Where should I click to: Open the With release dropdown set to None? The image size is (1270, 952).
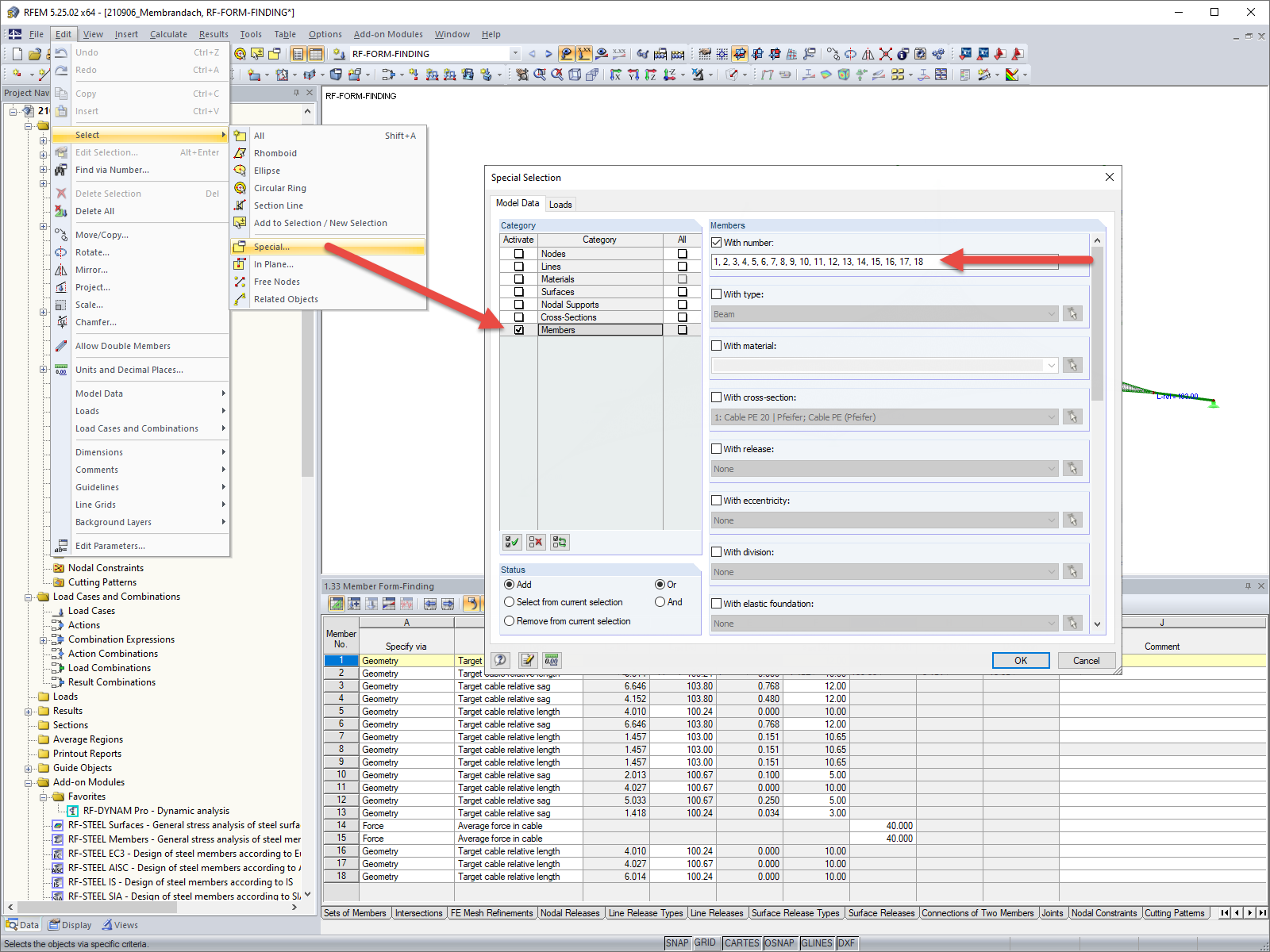[1052, 468]
